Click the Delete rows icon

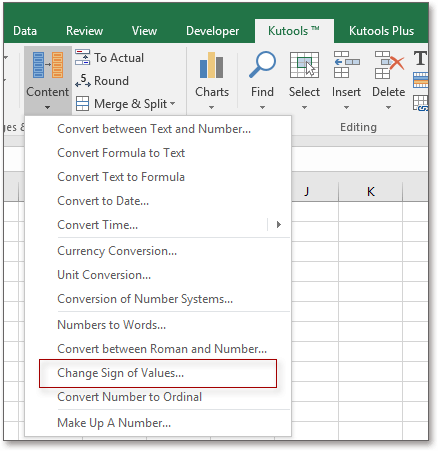click(x=389, y=65)
